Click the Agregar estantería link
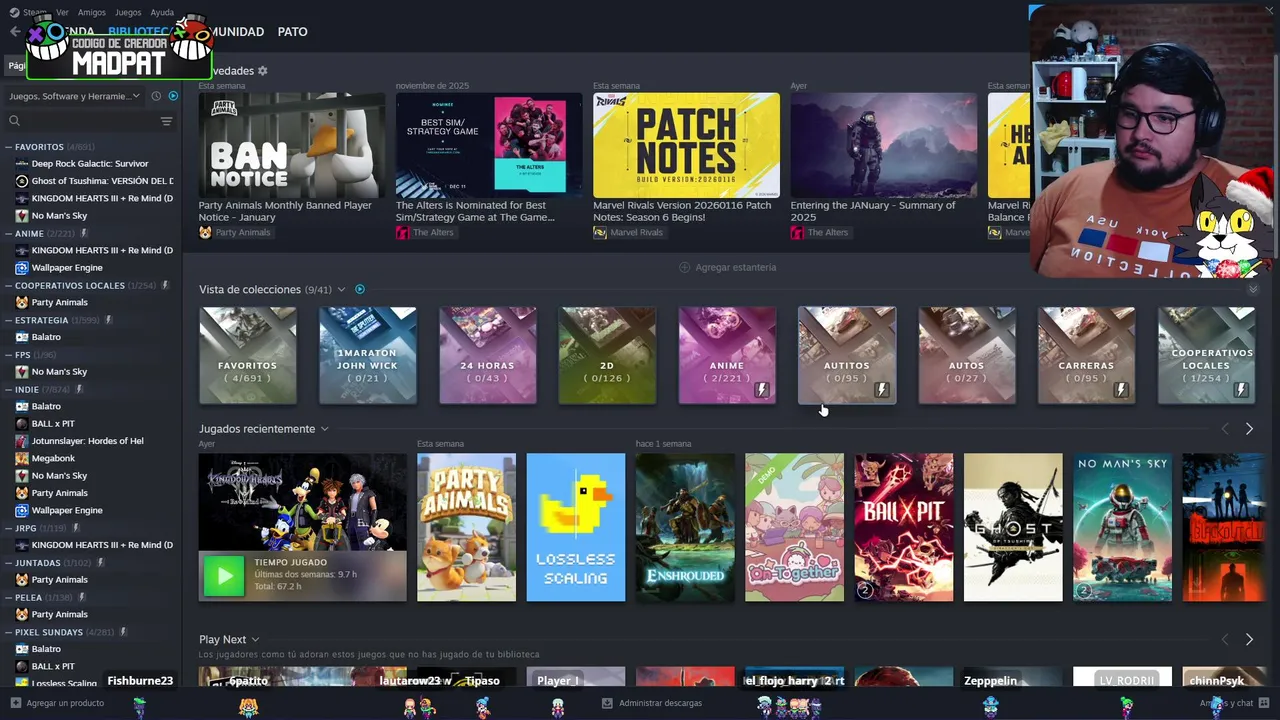This screenshot has width=1280, height=720. [x=727, y=267]
